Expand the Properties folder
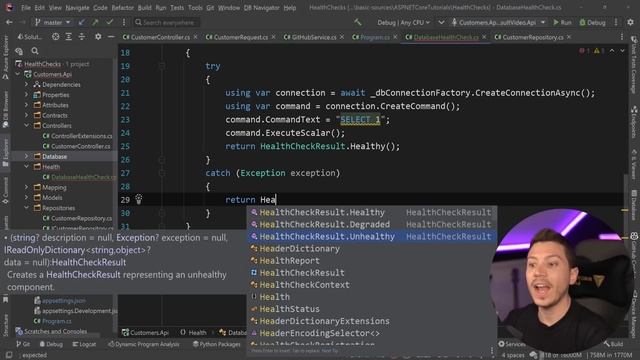Viewport: 640px width, 360px height. coord(27,95)
